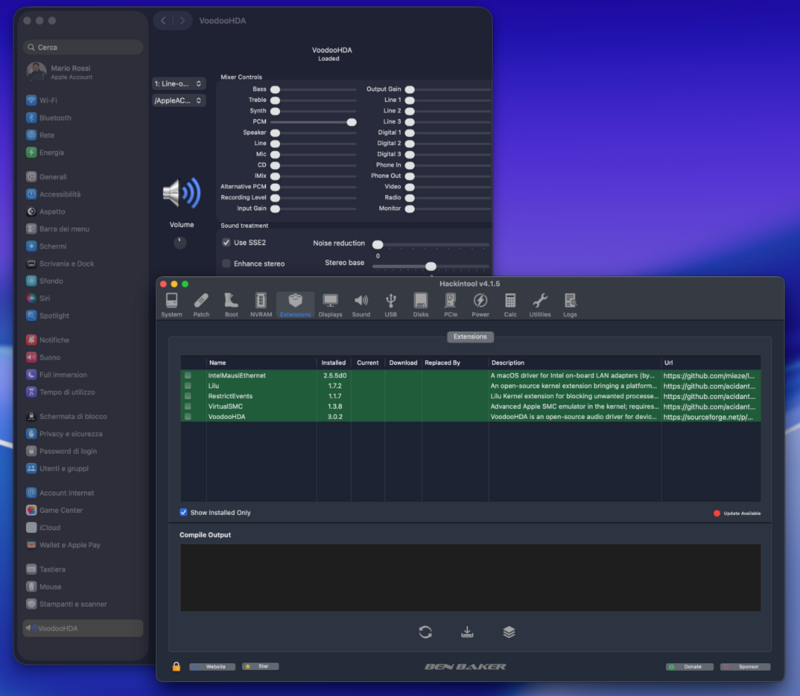Open the Disks section in Hackintool

click(420, 305)
